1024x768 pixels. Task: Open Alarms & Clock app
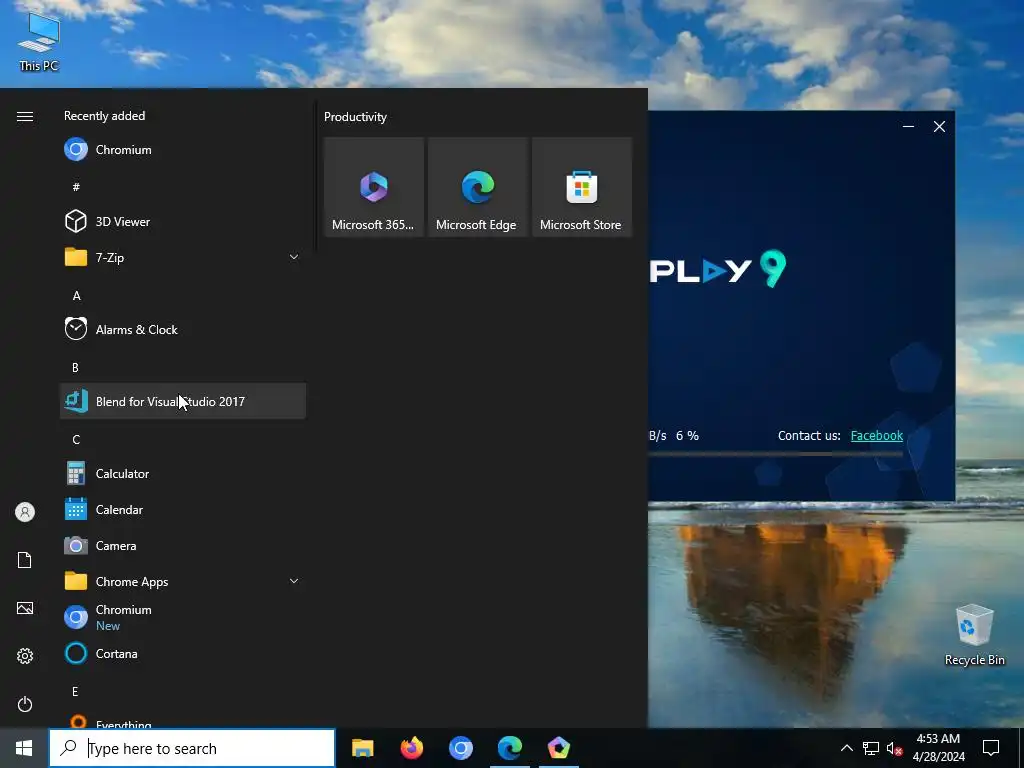[x=183, y=330]
